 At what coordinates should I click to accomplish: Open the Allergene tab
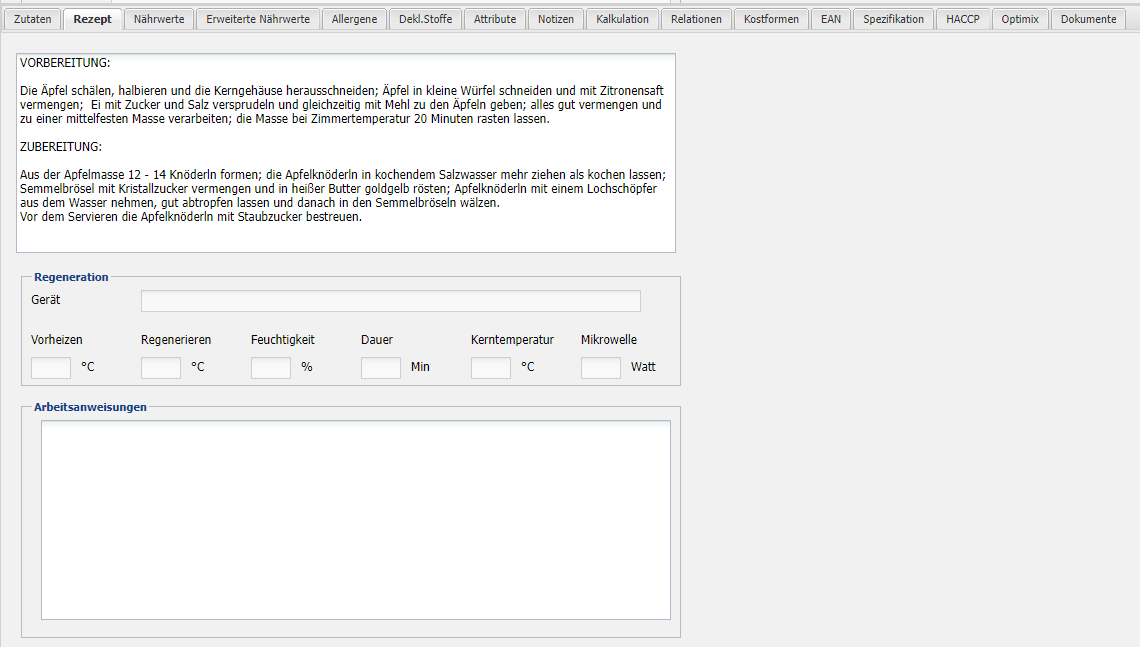355,19
